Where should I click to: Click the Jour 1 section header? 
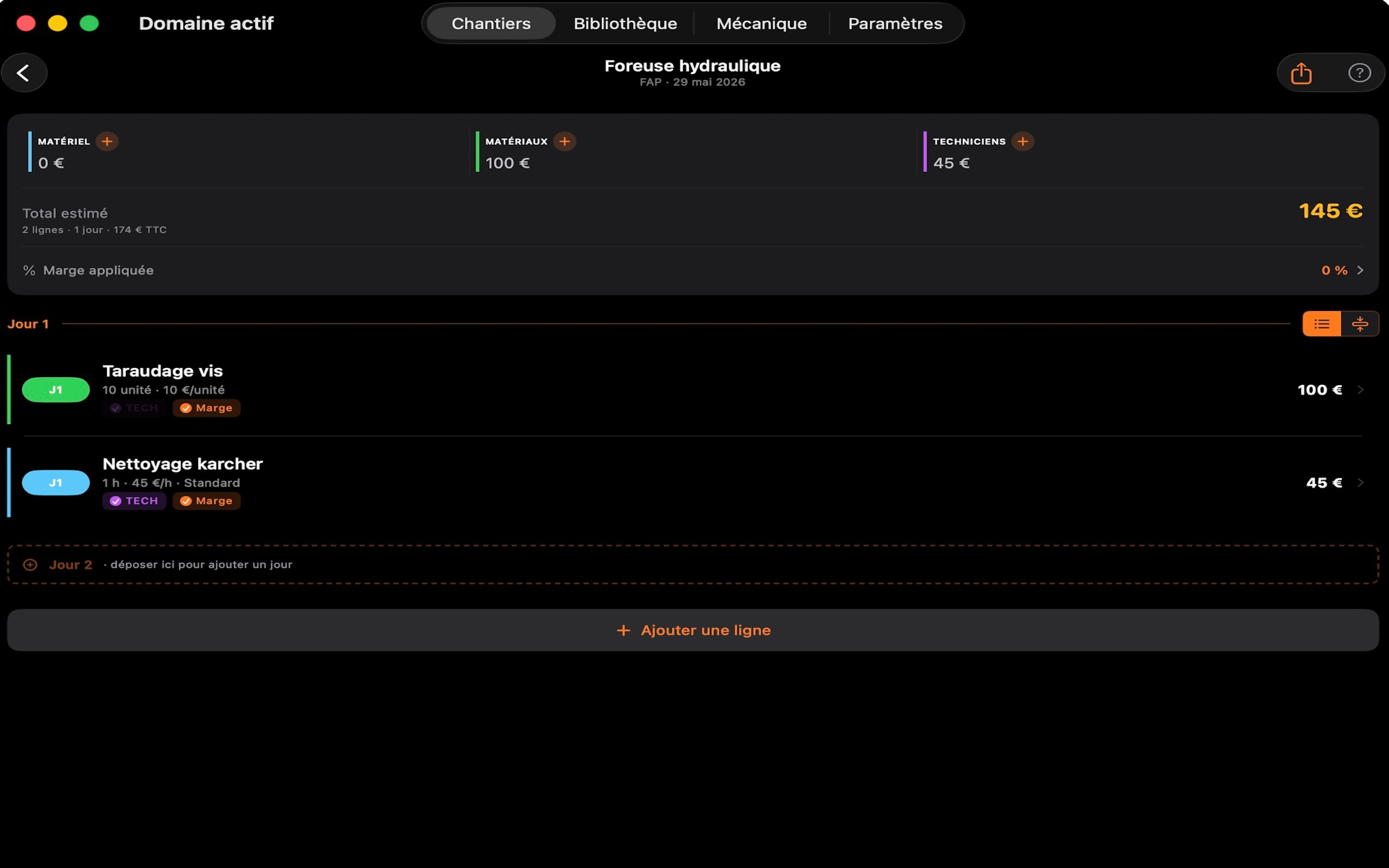[28, 324]
